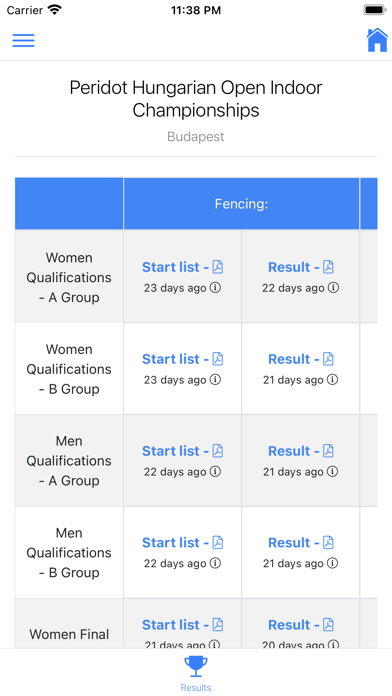Show info icon for Men A Group start list

coord(215,472)
